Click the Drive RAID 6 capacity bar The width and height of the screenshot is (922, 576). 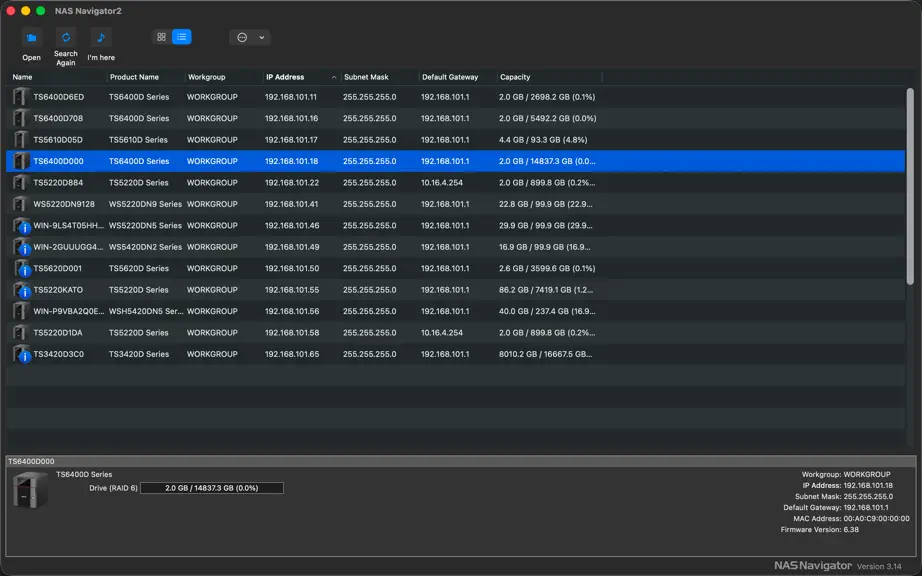tap(212, 488)
